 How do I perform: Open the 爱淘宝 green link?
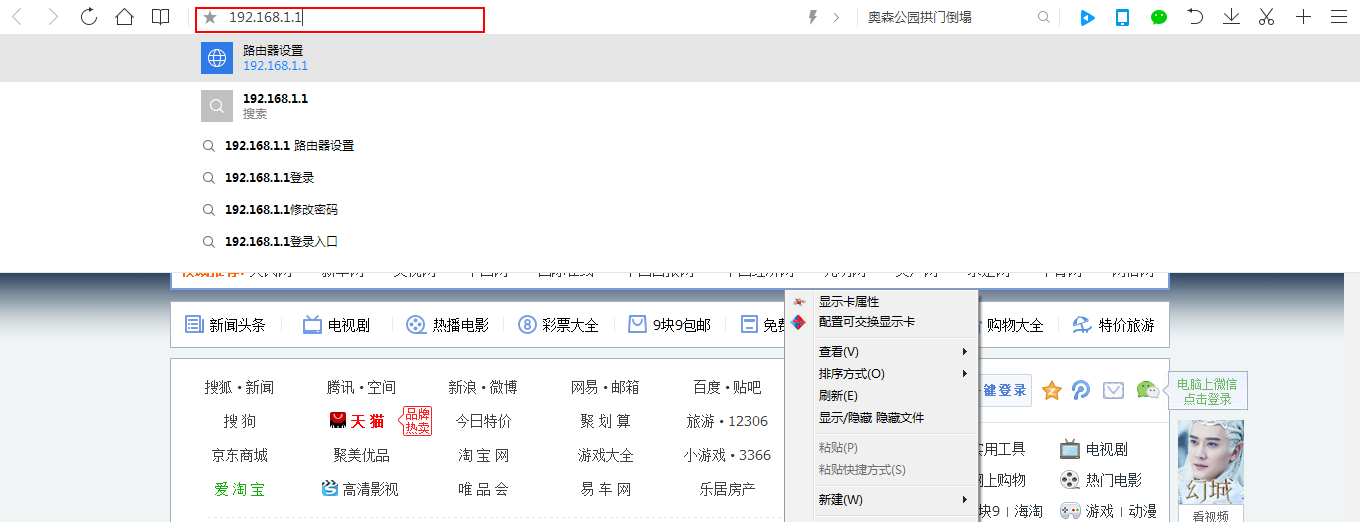tap(239, 489)
